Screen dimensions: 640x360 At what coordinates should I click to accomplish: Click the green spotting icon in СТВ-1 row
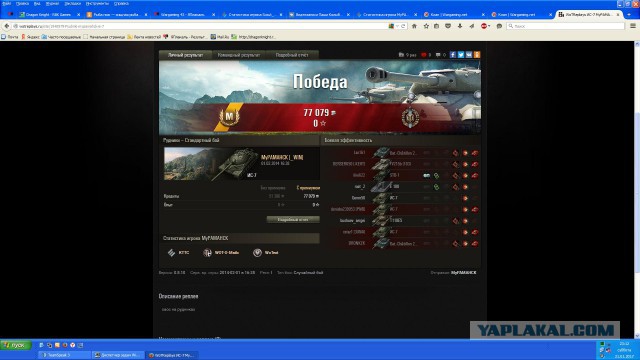pyautogui.click(x=436, y=176)
